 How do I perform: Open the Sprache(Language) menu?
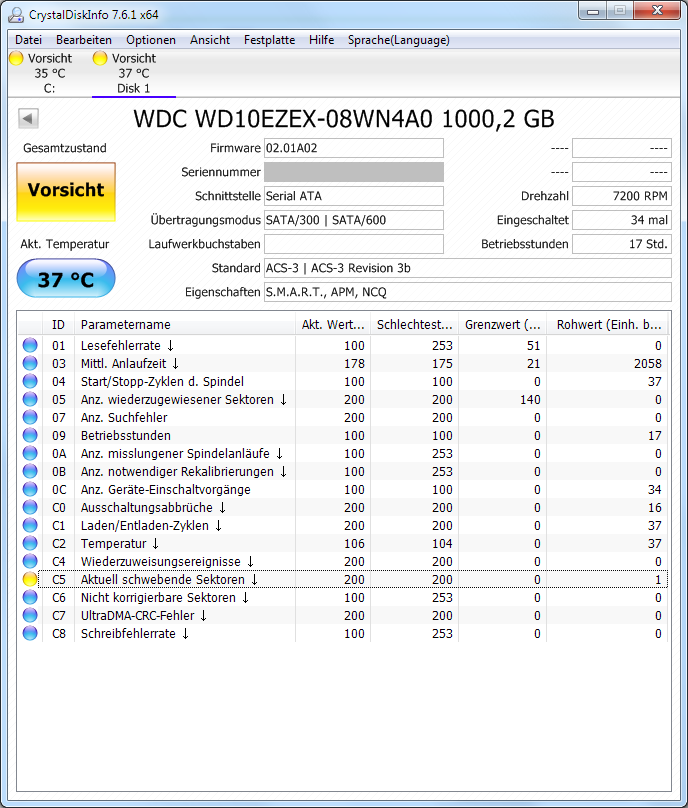coord(398,40)
